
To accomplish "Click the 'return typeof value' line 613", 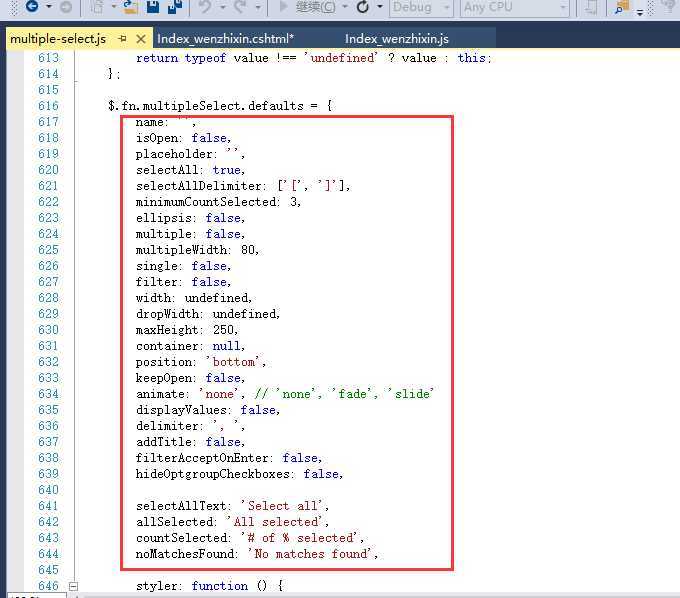I will coord(314,58).
